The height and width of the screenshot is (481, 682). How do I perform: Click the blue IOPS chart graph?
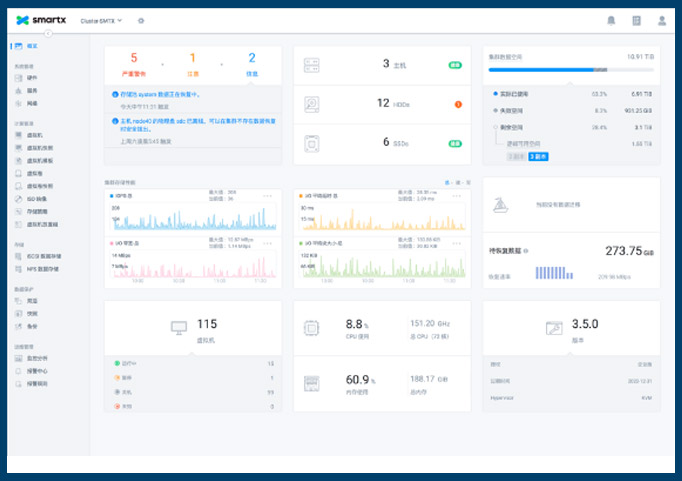tap(193, 217)
